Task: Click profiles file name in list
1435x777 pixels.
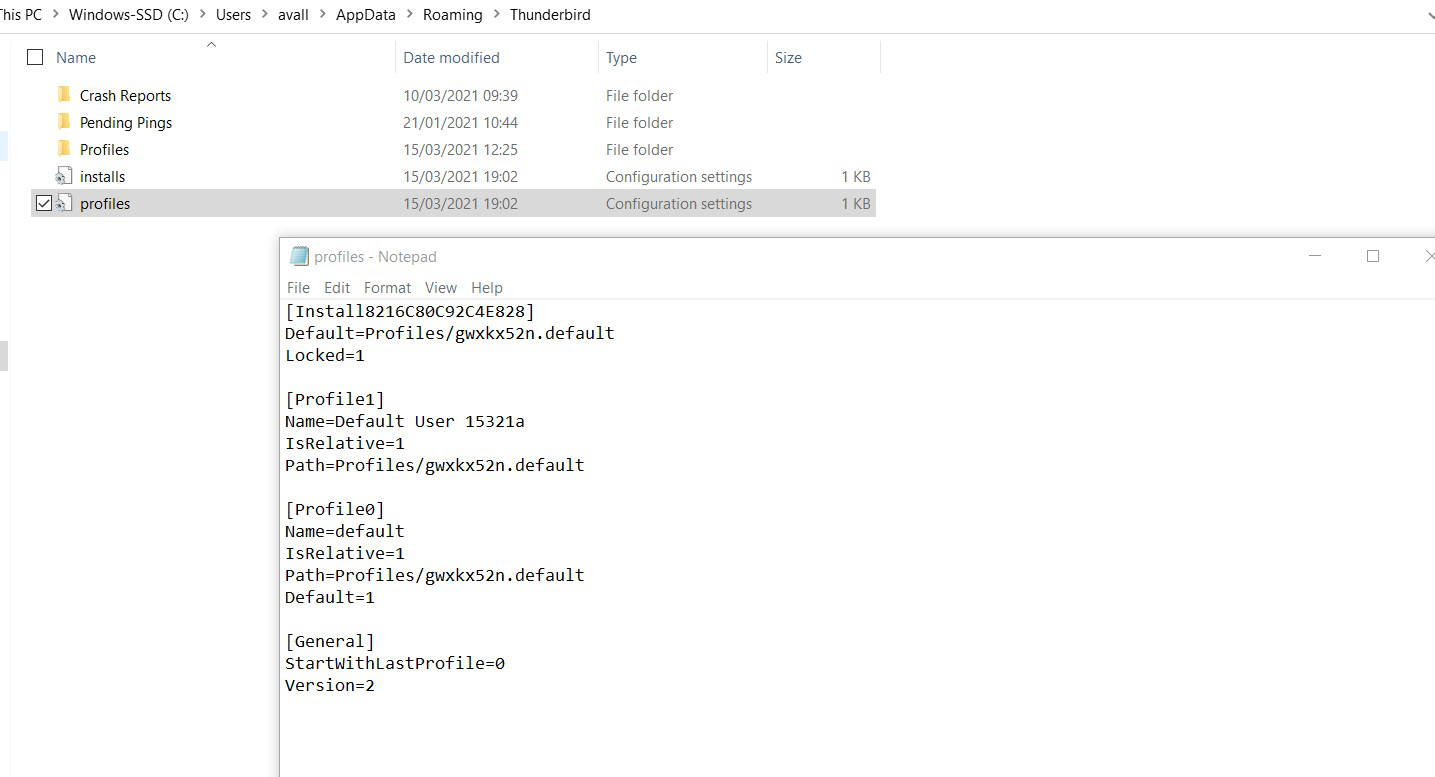Action: [x=105, y=203]
